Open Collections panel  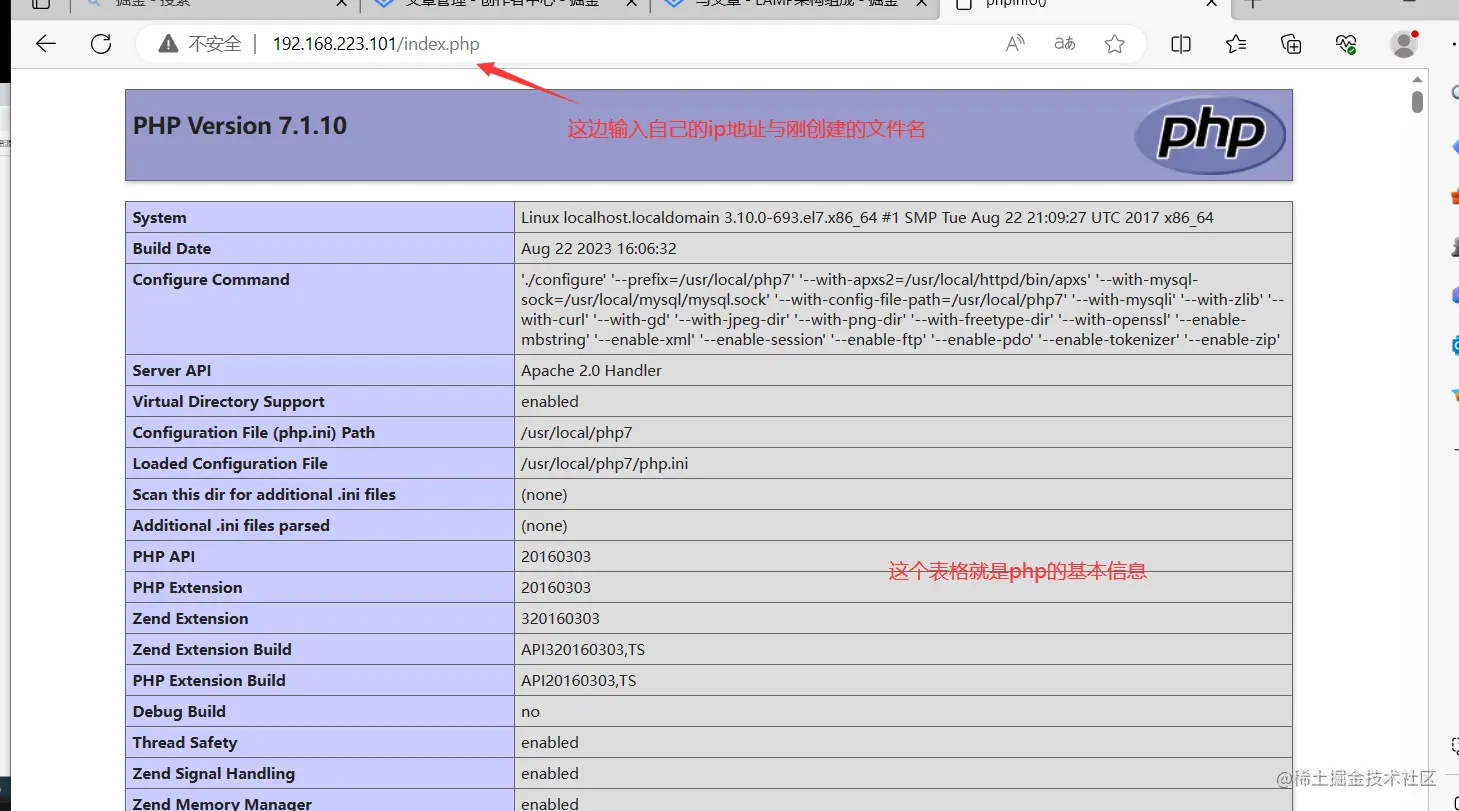pos(1291,44)
